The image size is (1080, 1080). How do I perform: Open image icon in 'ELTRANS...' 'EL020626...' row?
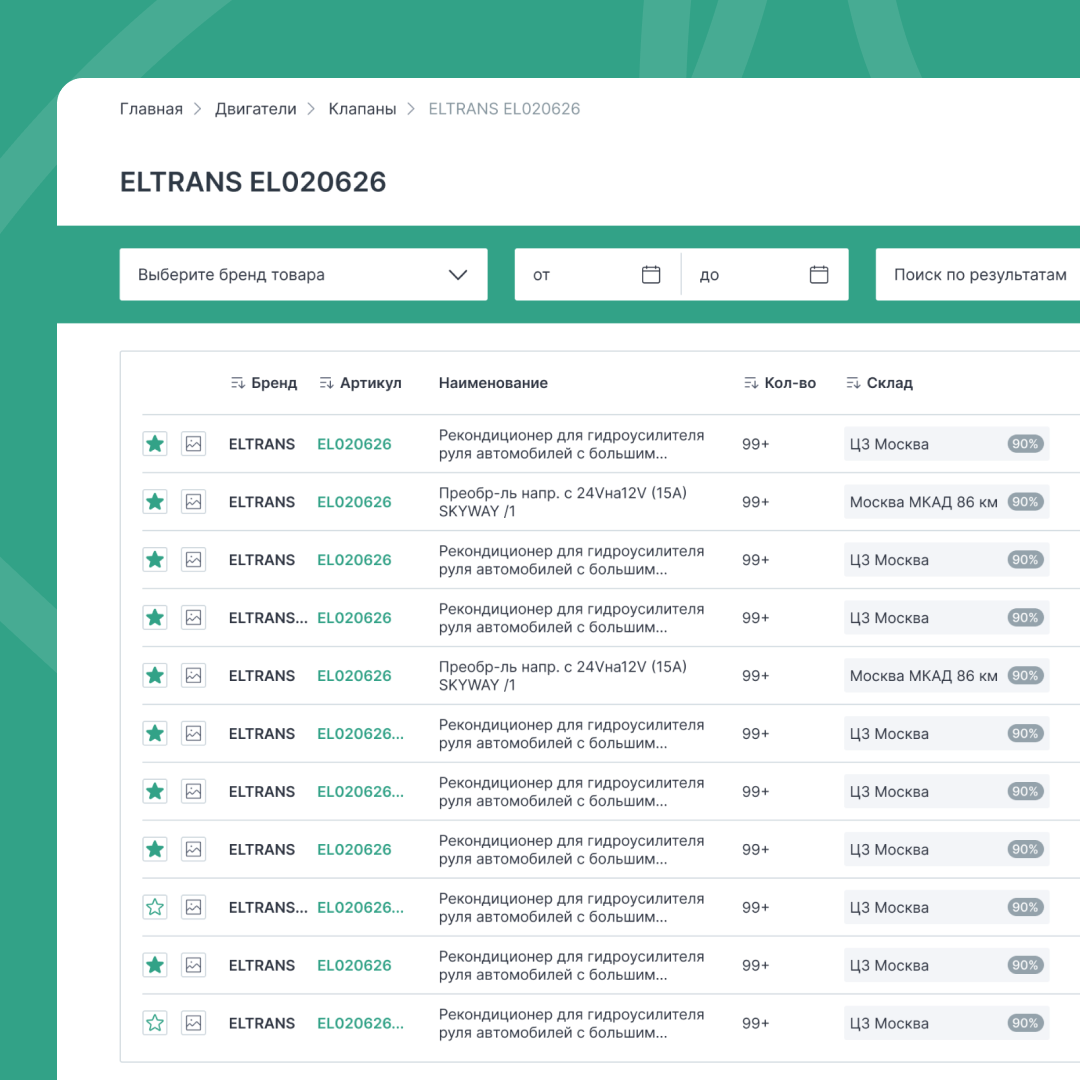tap(194, 907)
